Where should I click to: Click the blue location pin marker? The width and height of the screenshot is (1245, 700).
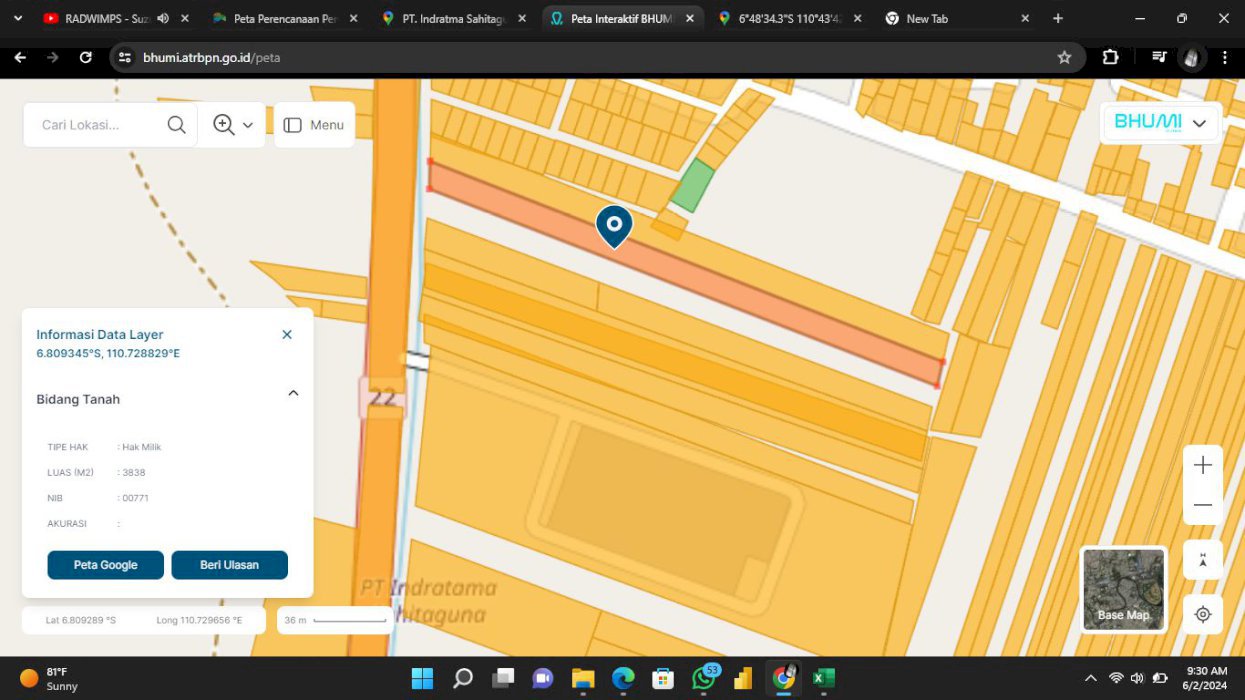click(x=614, y=224)
